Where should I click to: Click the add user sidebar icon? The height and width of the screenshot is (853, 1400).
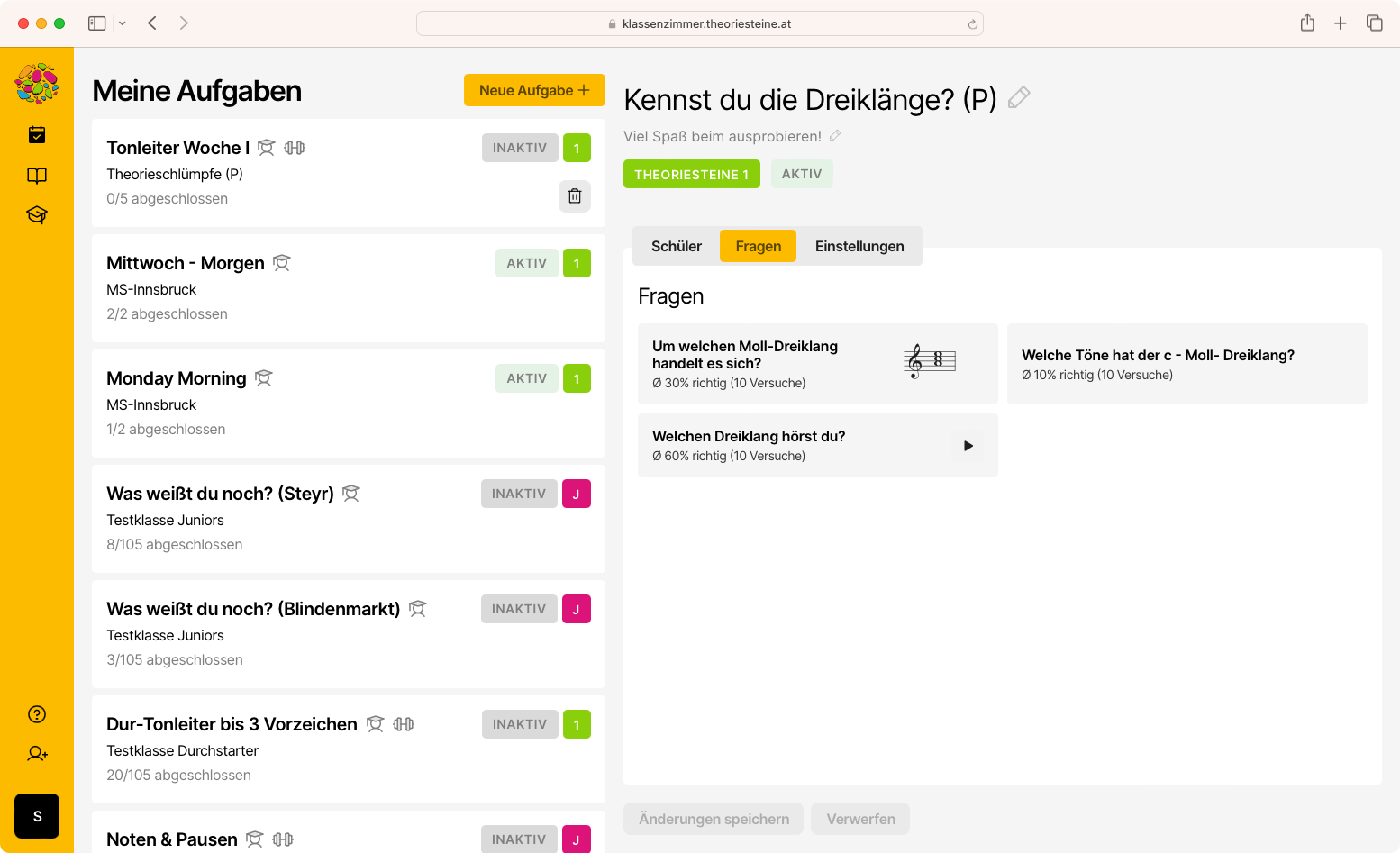pos(37,754)
